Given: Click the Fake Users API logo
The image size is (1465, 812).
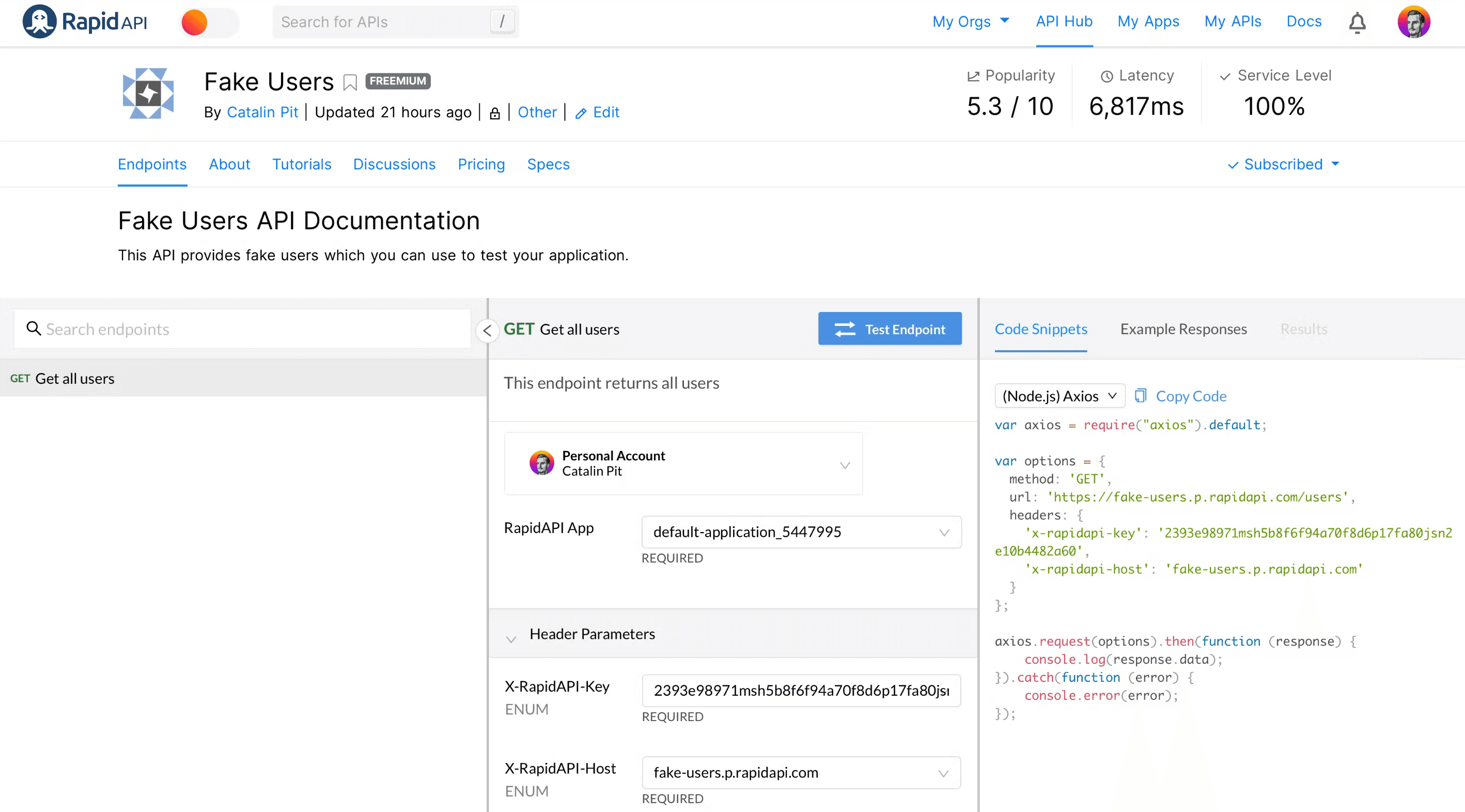Looking at the screenshot, I should pos(148,92).
